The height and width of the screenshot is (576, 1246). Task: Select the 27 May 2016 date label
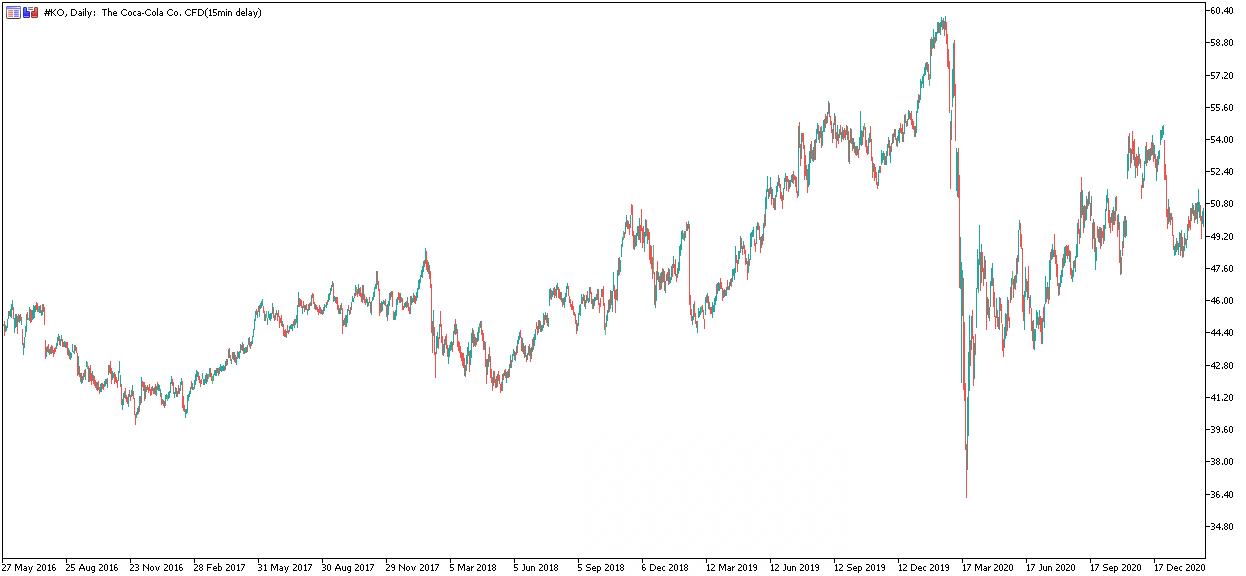pyautogui.click(x=29, y=567)
